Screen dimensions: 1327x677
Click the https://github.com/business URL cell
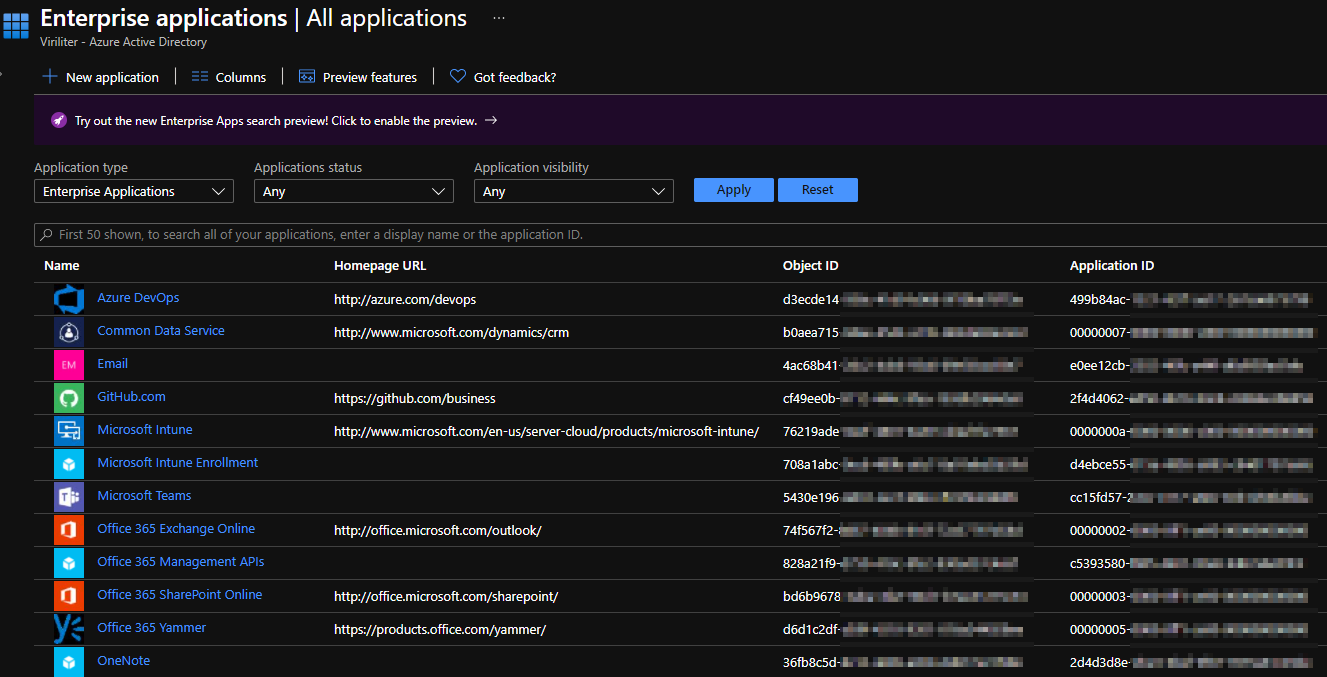415,399
